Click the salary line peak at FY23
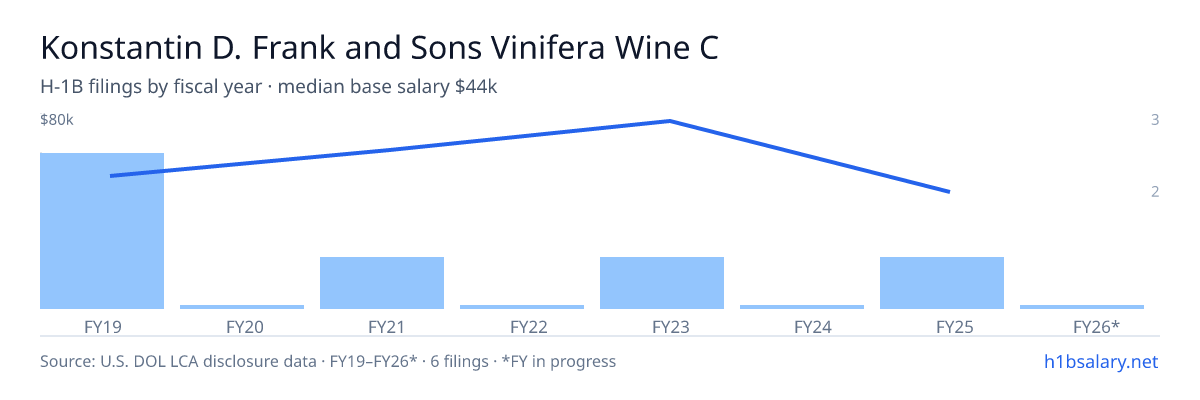 [x=669, y=121]
